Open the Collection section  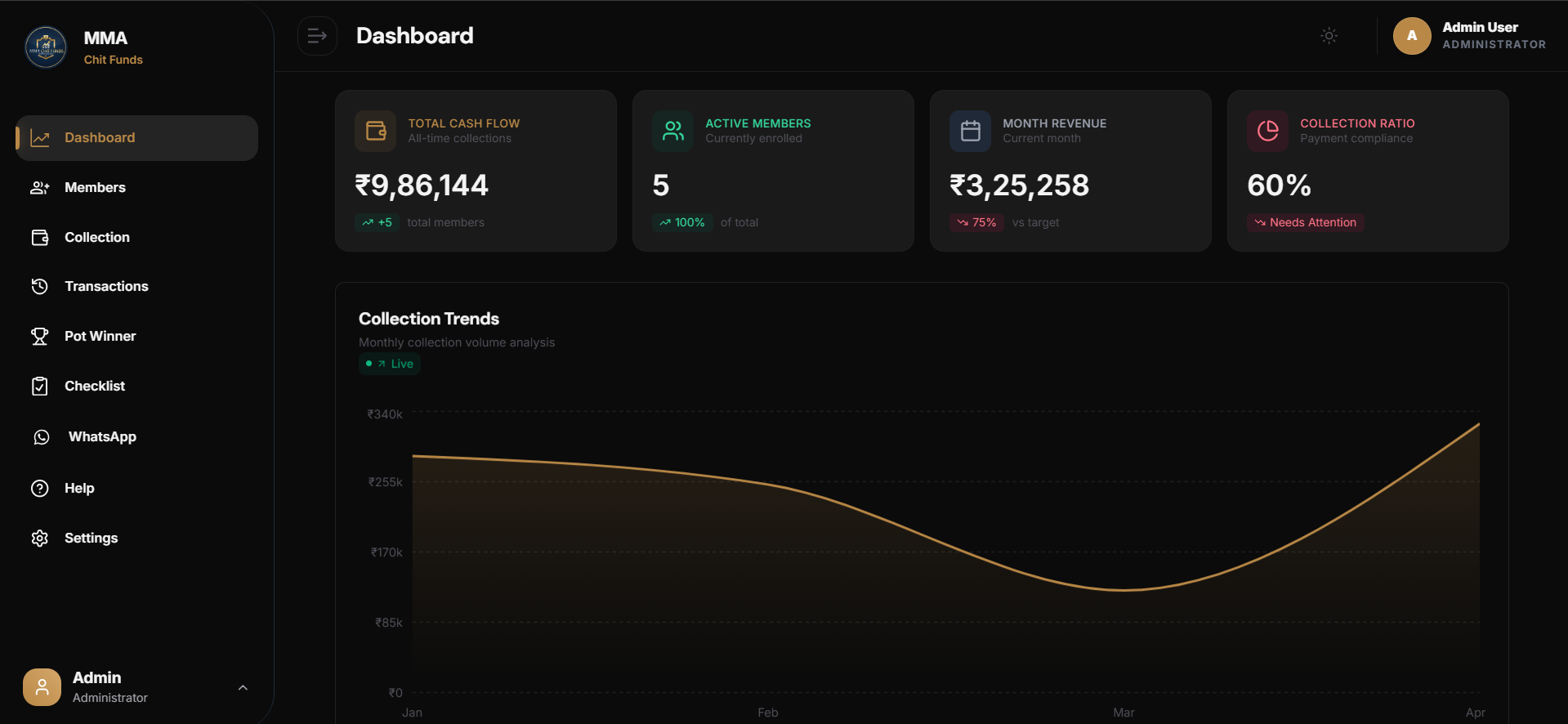(137, 238)
